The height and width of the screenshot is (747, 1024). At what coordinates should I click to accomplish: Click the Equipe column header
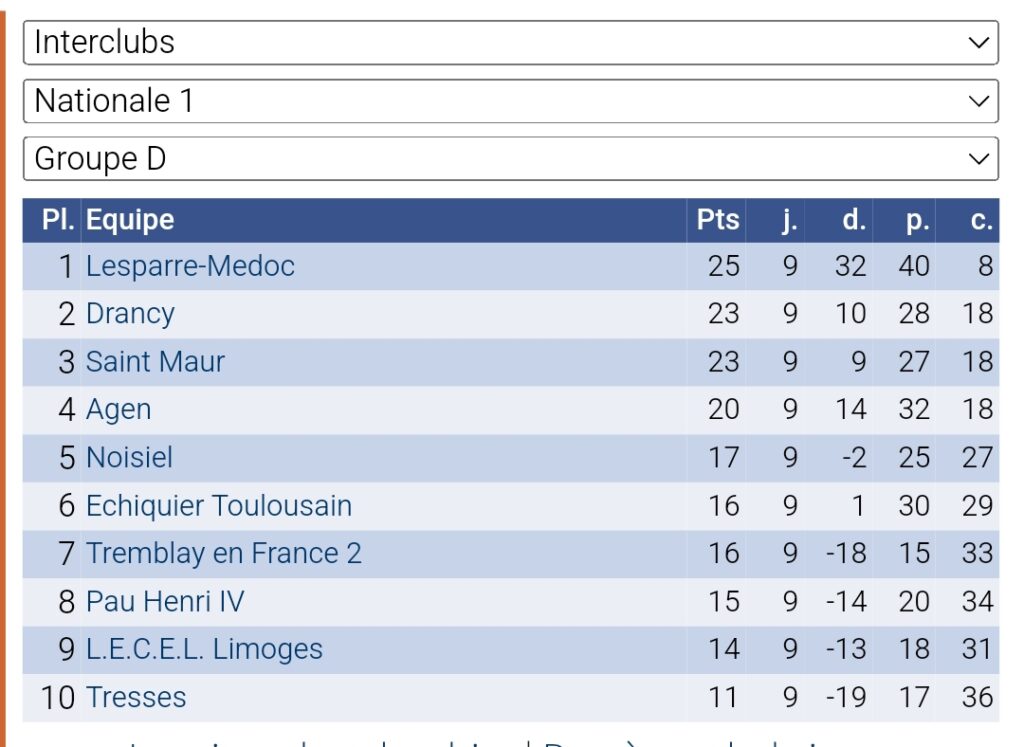point(130,220)
